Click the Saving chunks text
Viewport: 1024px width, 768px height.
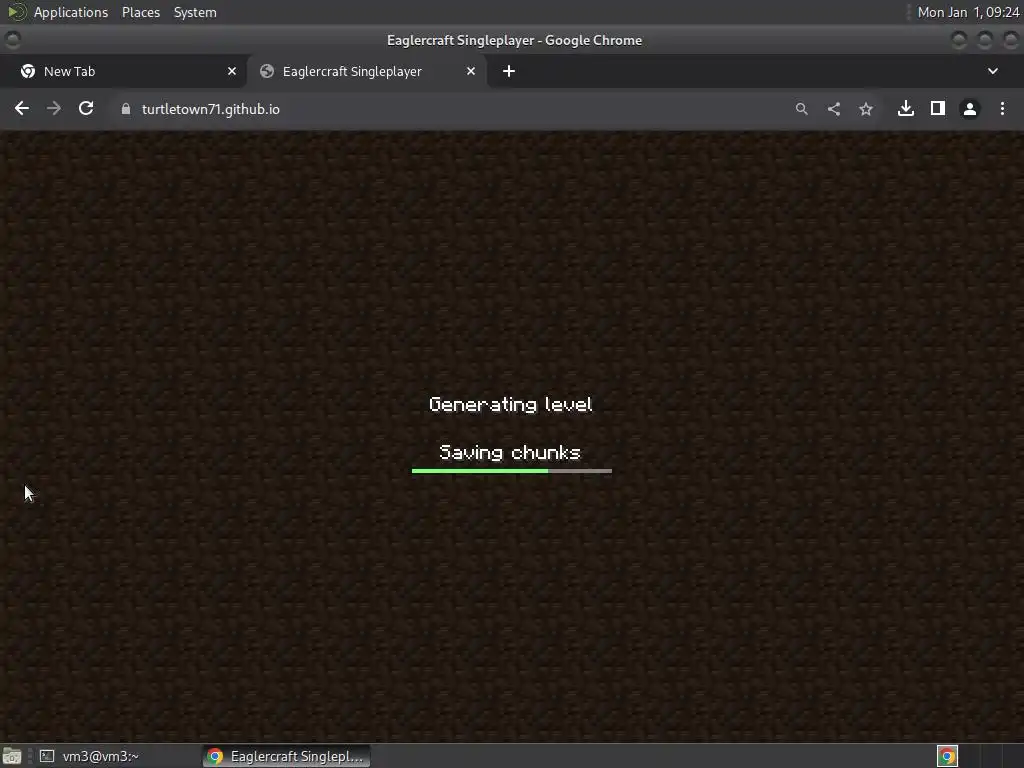tap(510, 453)
